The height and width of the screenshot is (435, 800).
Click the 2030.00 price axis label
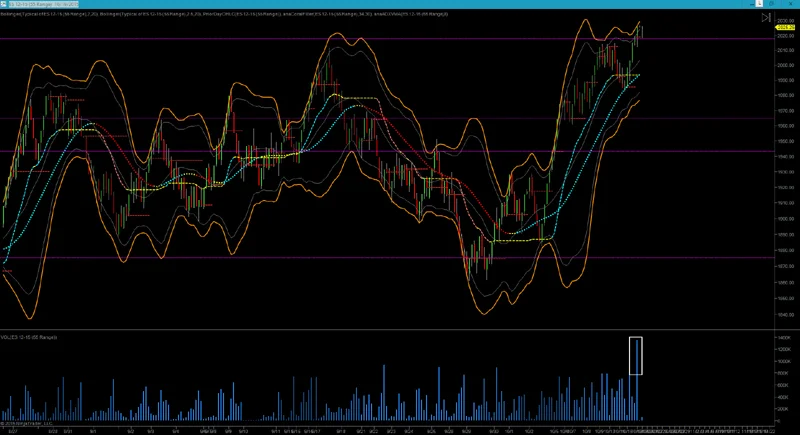click(786, 21)
